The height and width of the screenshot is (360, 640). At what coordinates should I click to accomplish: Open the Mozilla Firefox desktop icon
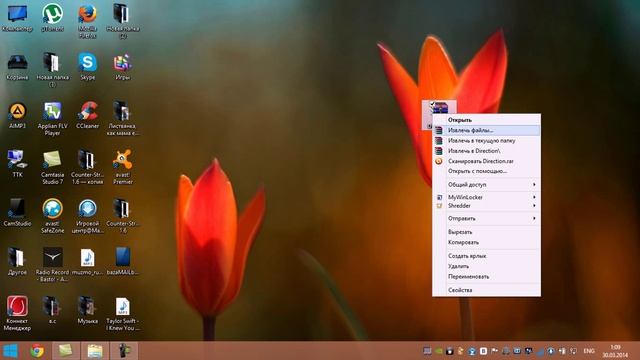click(x=87, y=20)
